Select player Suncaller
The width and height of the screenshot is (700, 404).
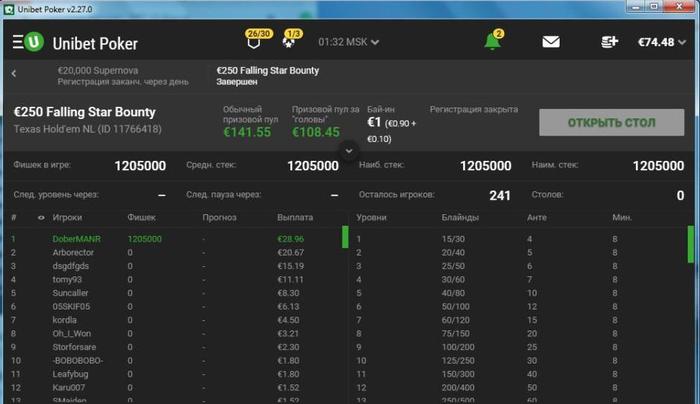click(70, 293)
